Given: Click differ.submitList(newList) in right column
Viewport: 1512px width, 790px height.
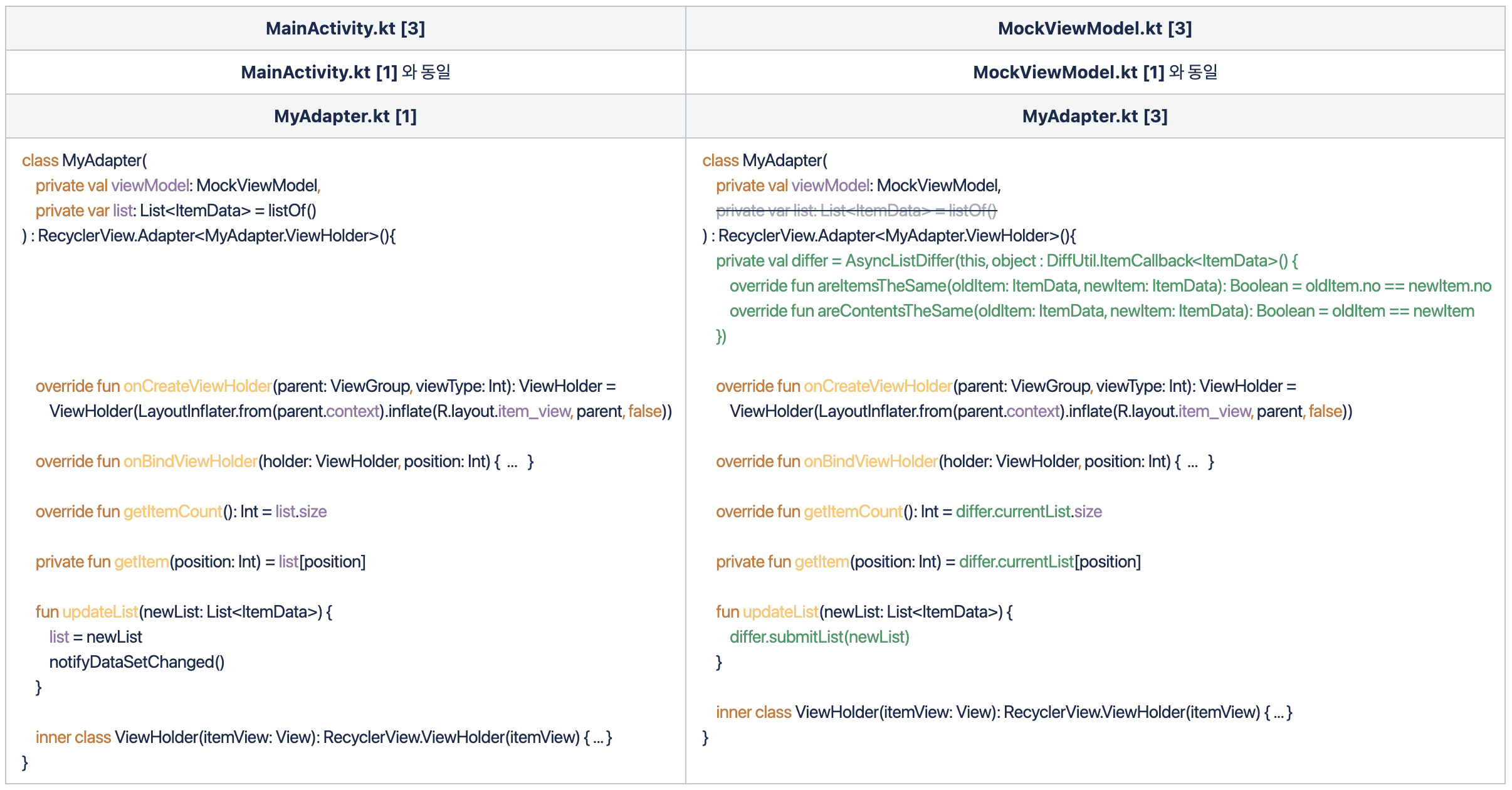Looking at the screenshot, I should pos(819,637).
